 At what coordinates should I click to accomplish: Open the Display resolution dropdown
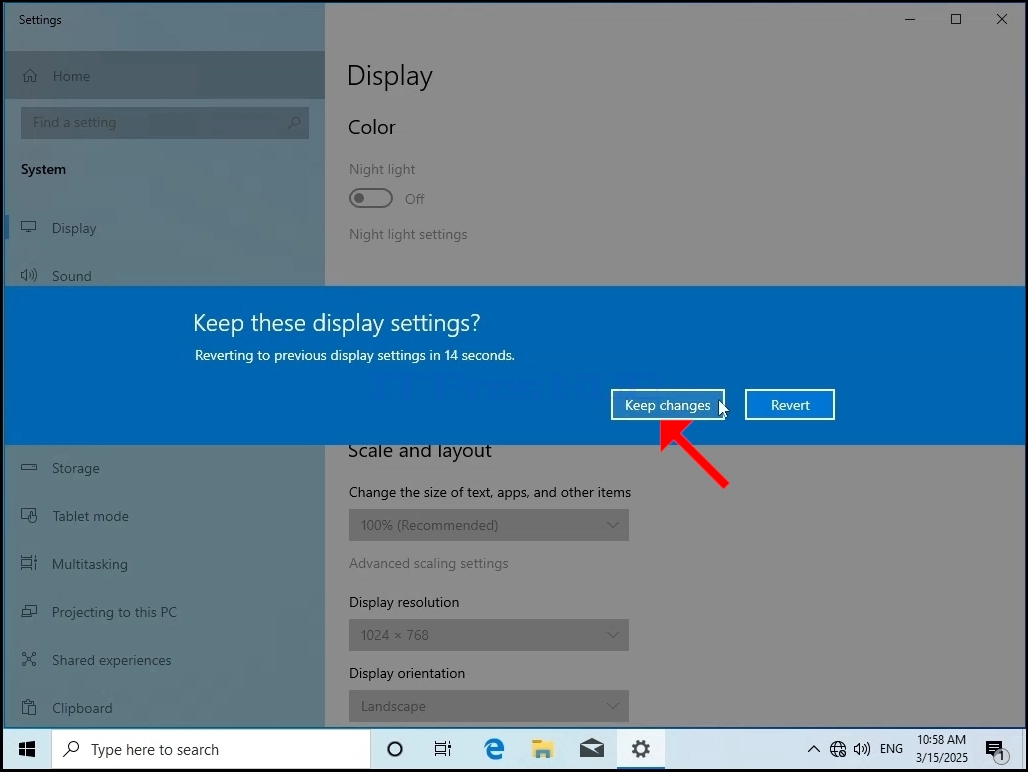[x=488, y=635]
